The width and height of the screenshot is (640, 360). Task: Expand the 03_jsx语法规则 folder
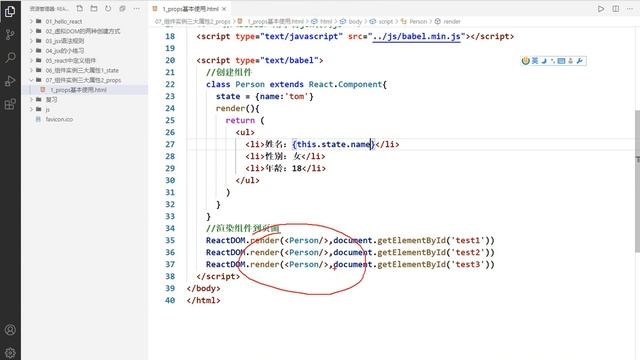click(65, 41)
